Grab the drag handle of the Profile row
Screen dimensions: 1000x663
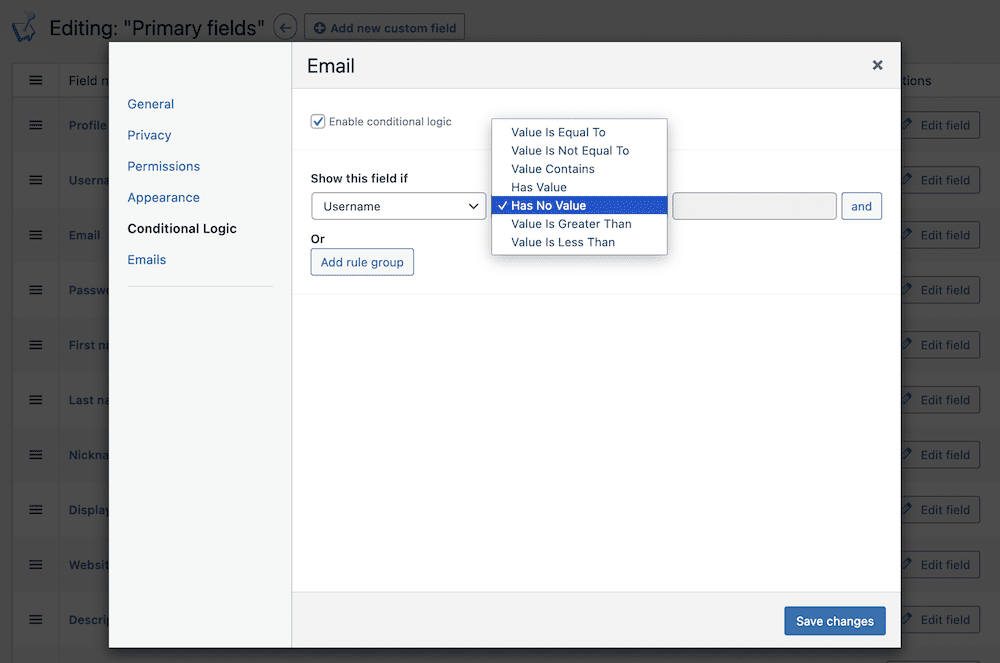point(36,125)
